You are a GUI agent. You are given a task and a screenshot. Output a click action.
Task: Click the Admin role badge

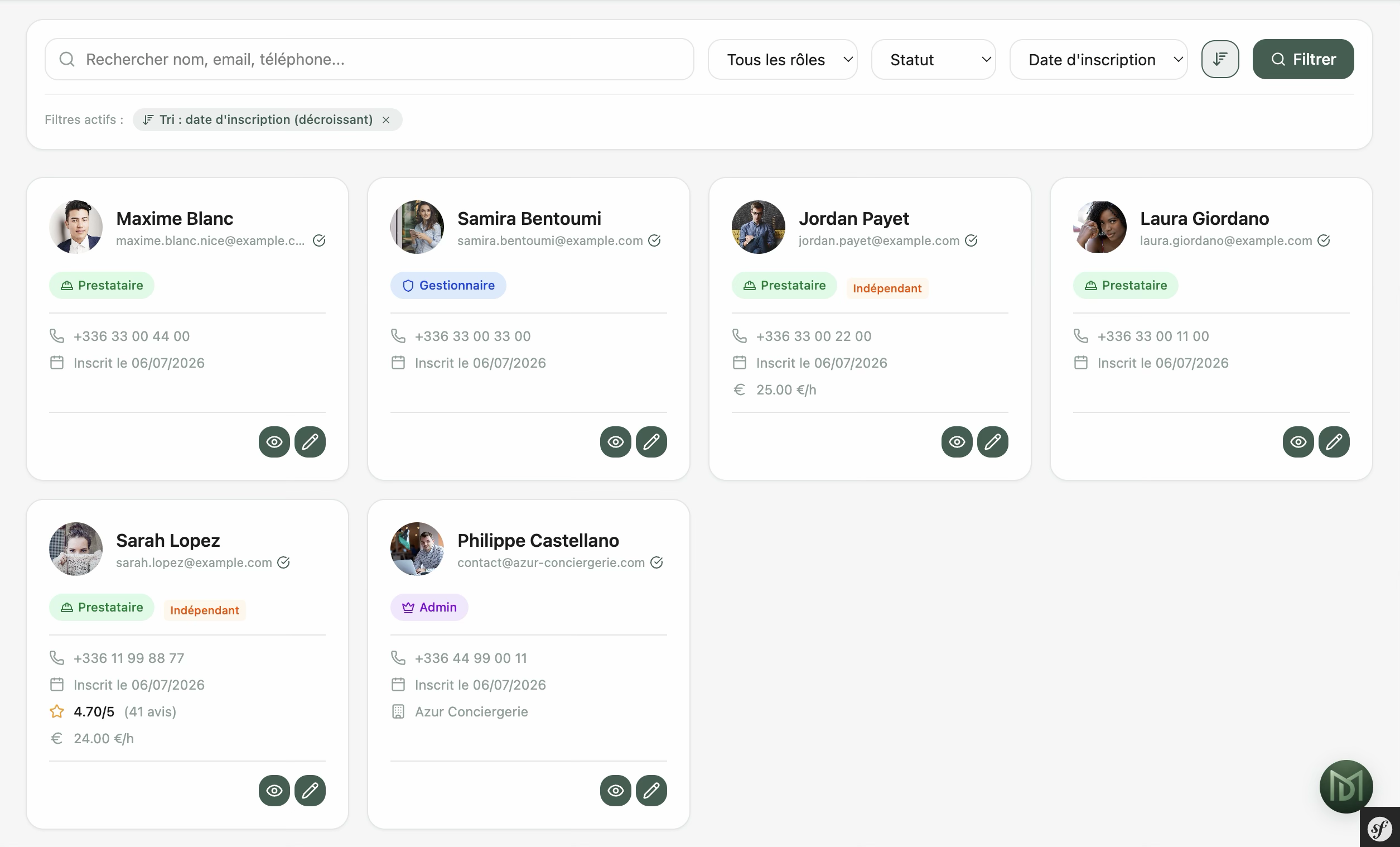[x=429, y=607]
